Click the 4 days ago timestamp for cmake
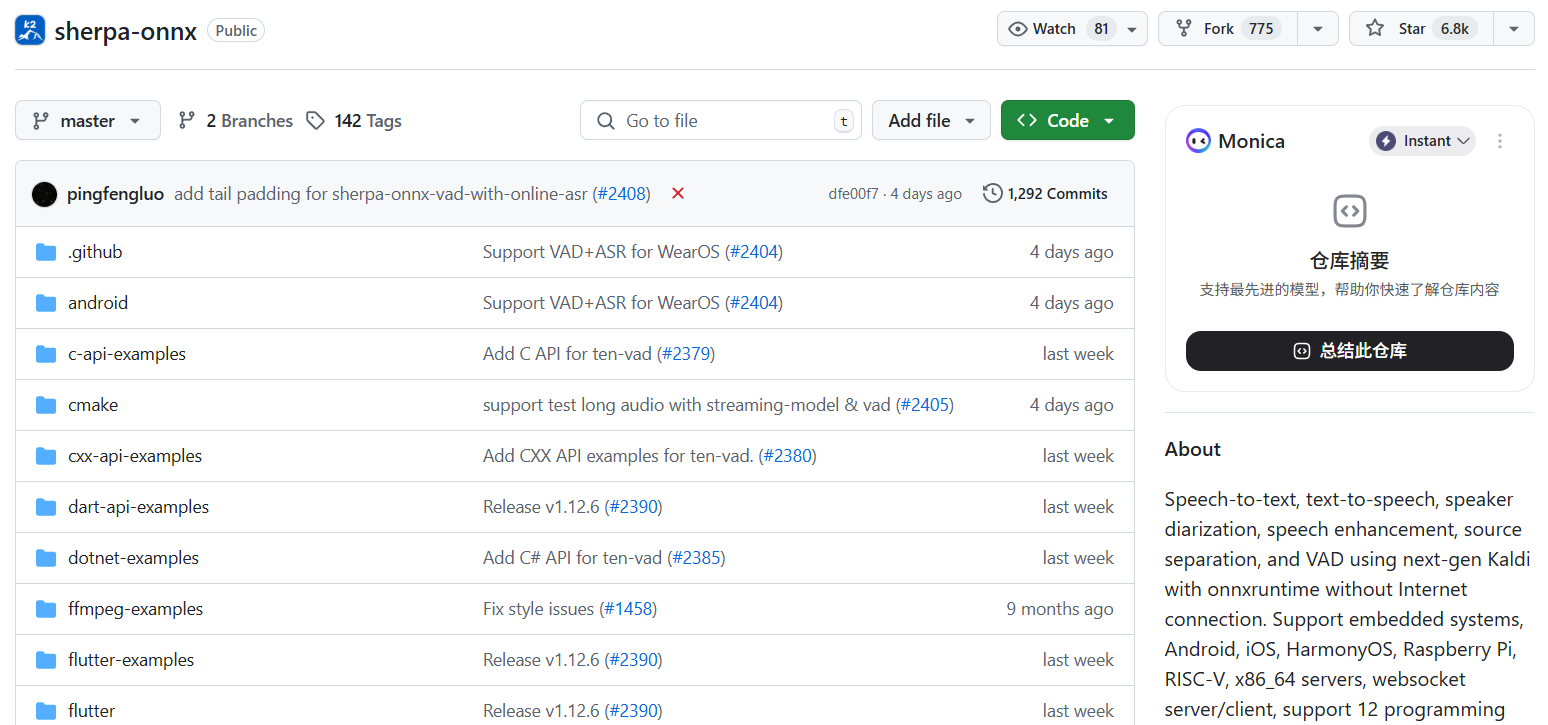The image size is (1548, 725). pos(1071,405)
